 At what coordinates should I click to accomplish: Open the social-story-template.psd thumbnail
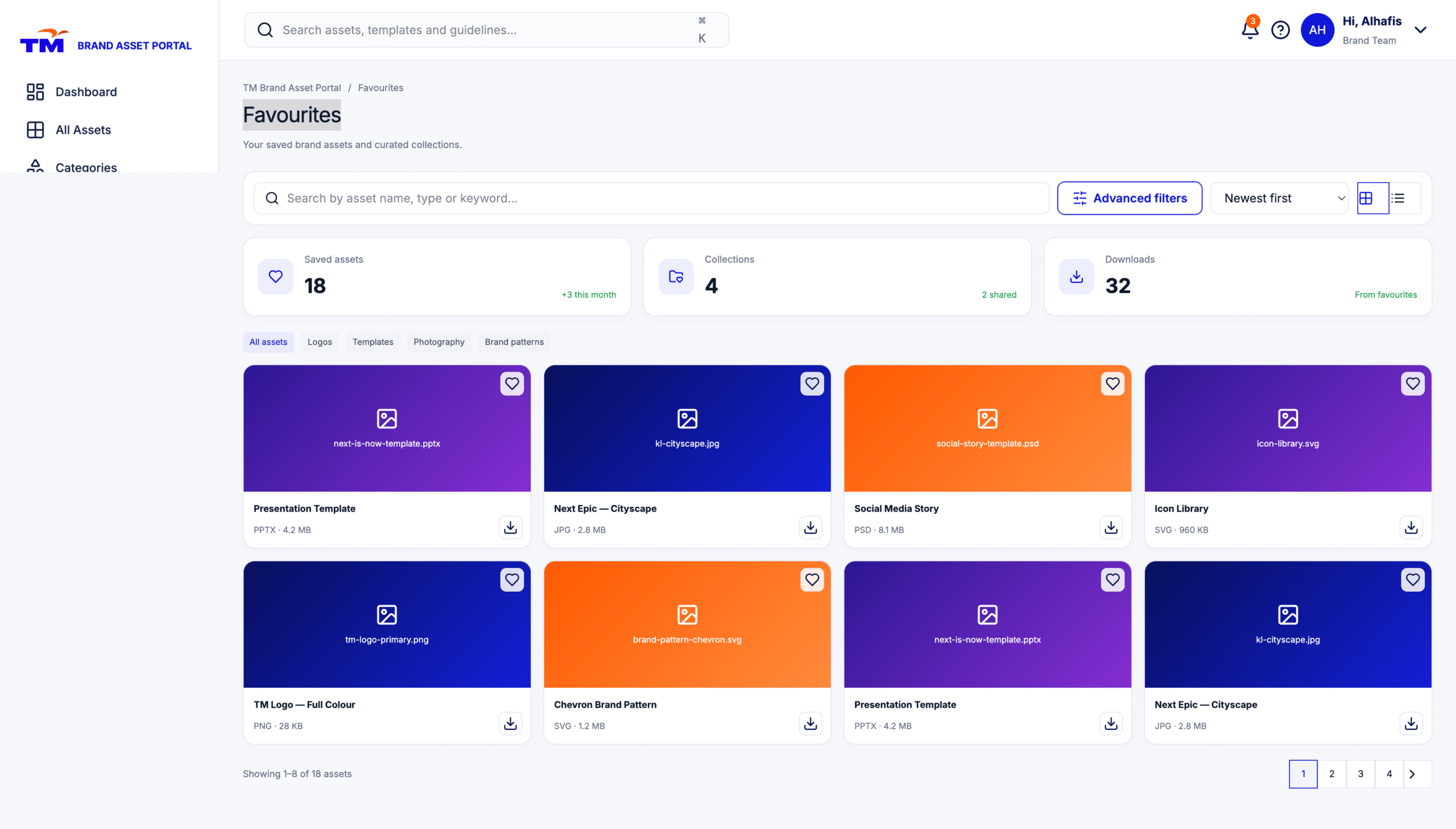click(x=987, y=428)
